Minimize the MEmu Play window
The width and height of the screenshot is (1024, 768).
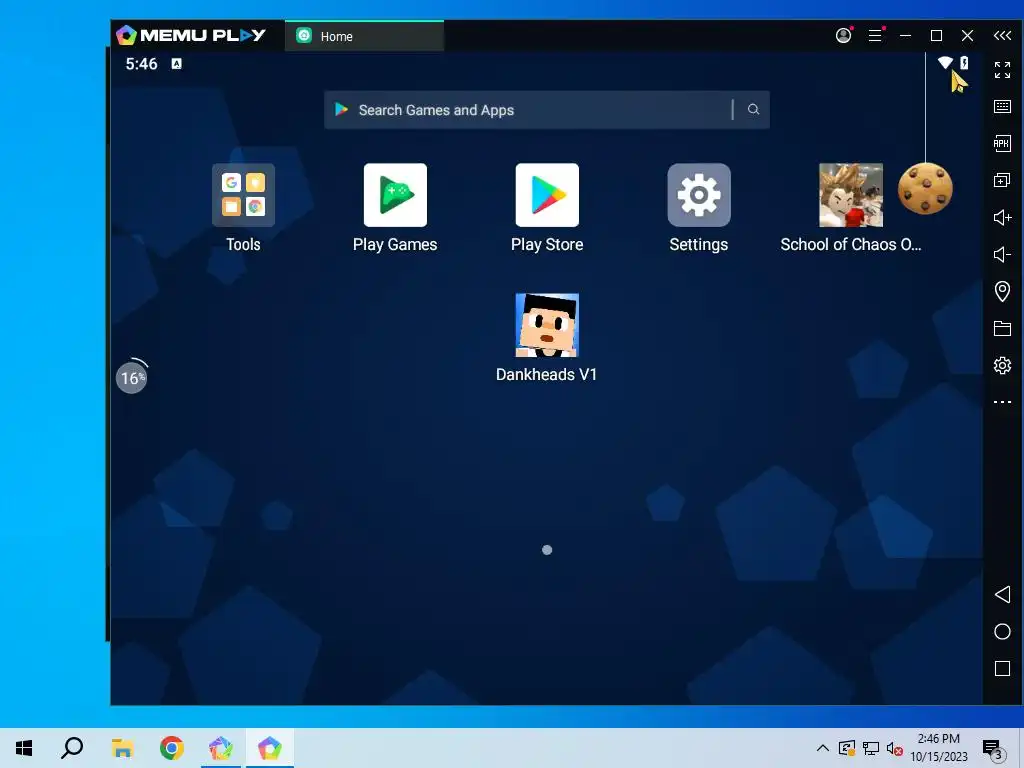click(x=905, y=35)
